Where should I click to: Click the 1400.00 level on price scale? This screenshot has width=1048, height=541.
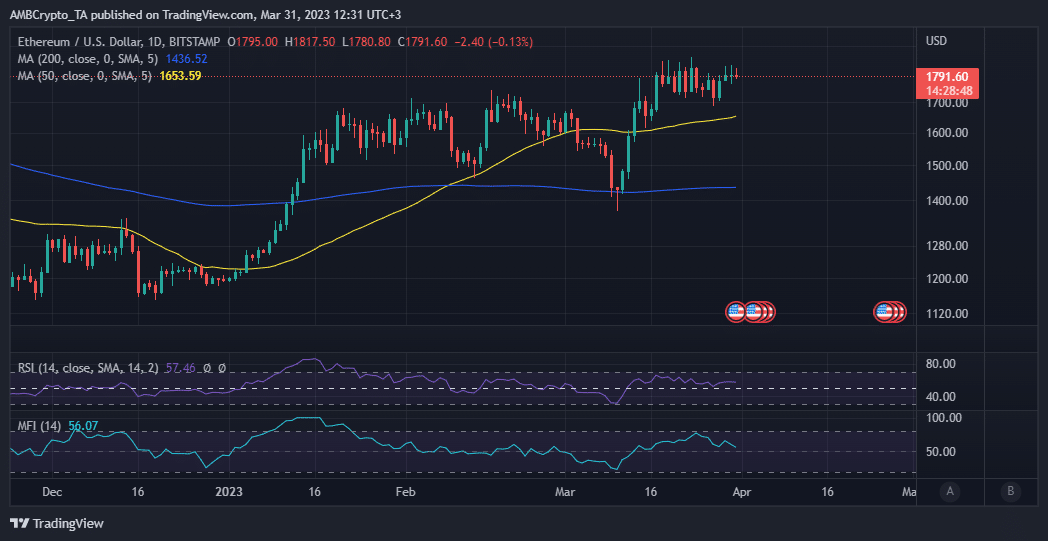tap(945, 201)
